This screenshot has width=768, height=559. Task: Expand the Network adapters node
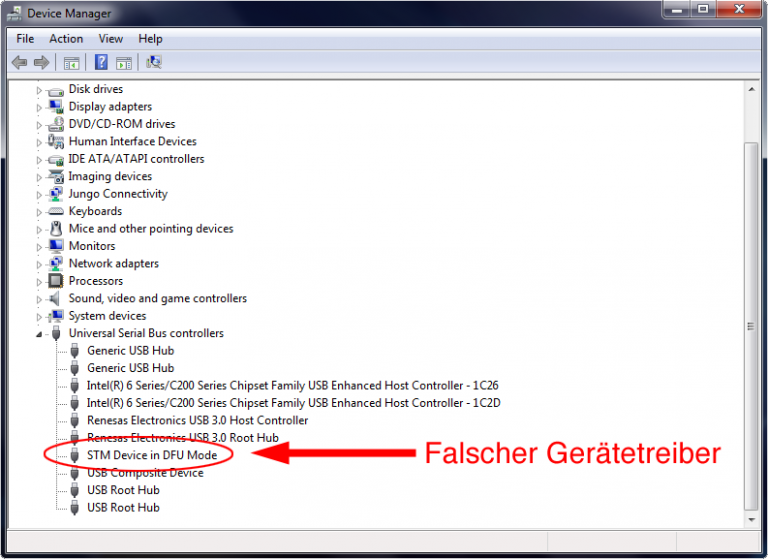pos(39,265)
